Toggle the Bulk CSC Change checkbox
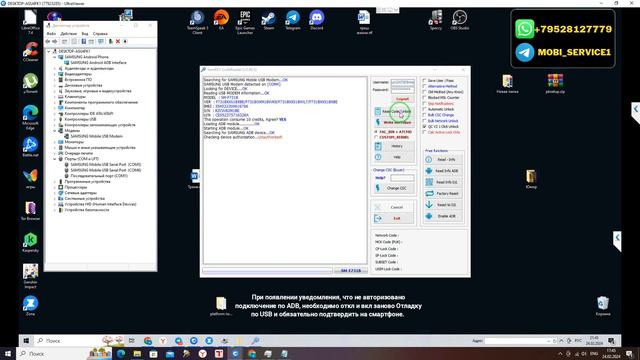The width and height of the screenshot is (640, 360). [x=425, y=115]
